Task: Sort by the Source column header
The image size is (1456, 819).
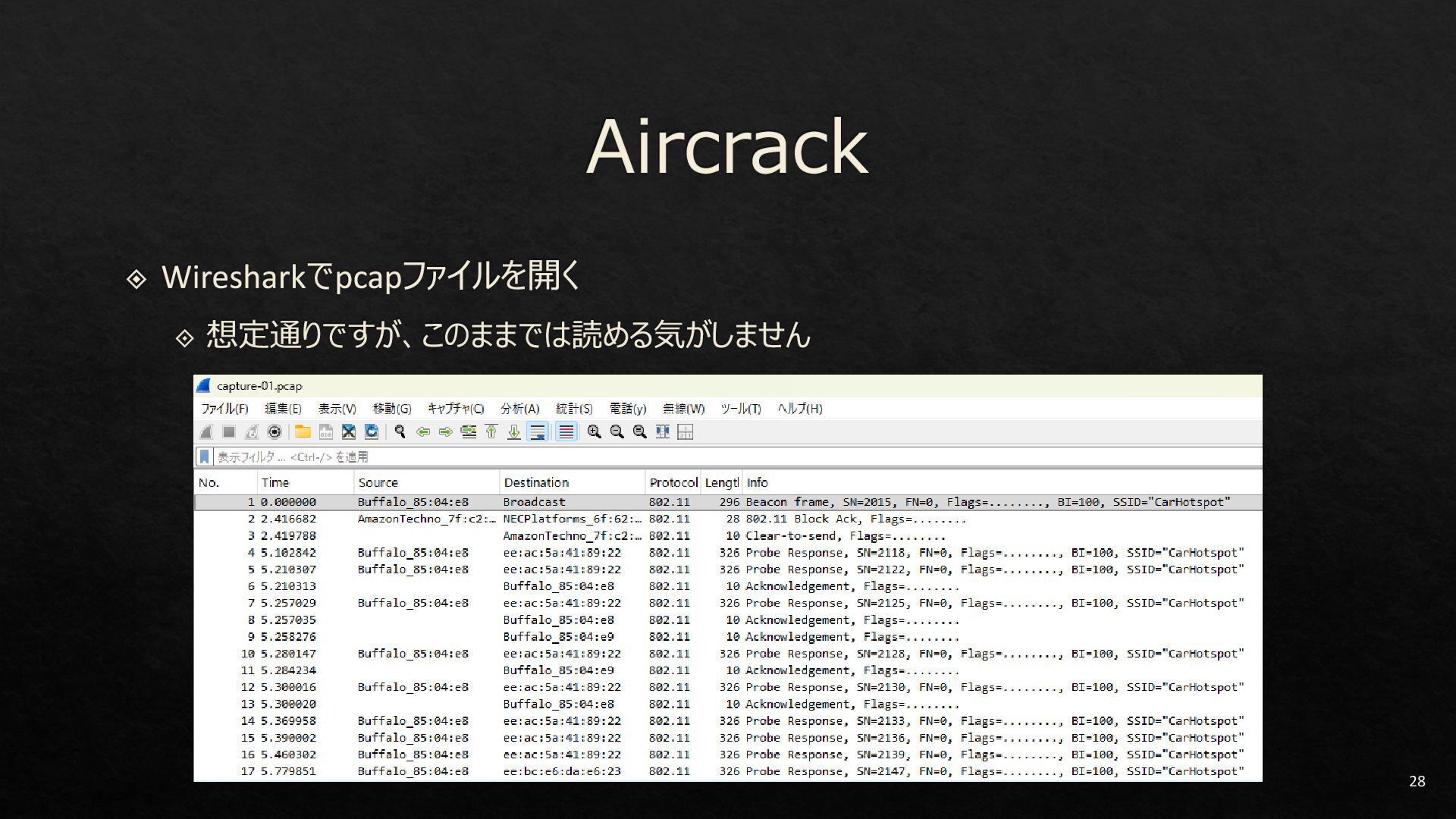Action: coord(378,482)
